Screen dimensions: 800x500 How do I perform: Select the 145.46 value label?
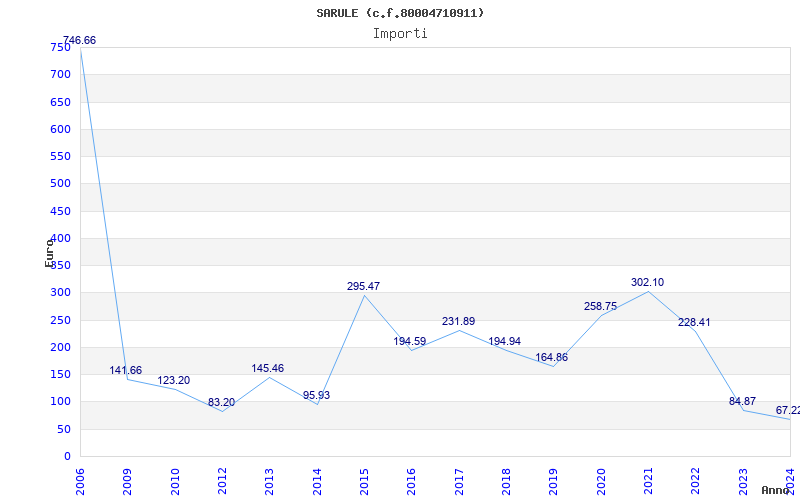267,368
